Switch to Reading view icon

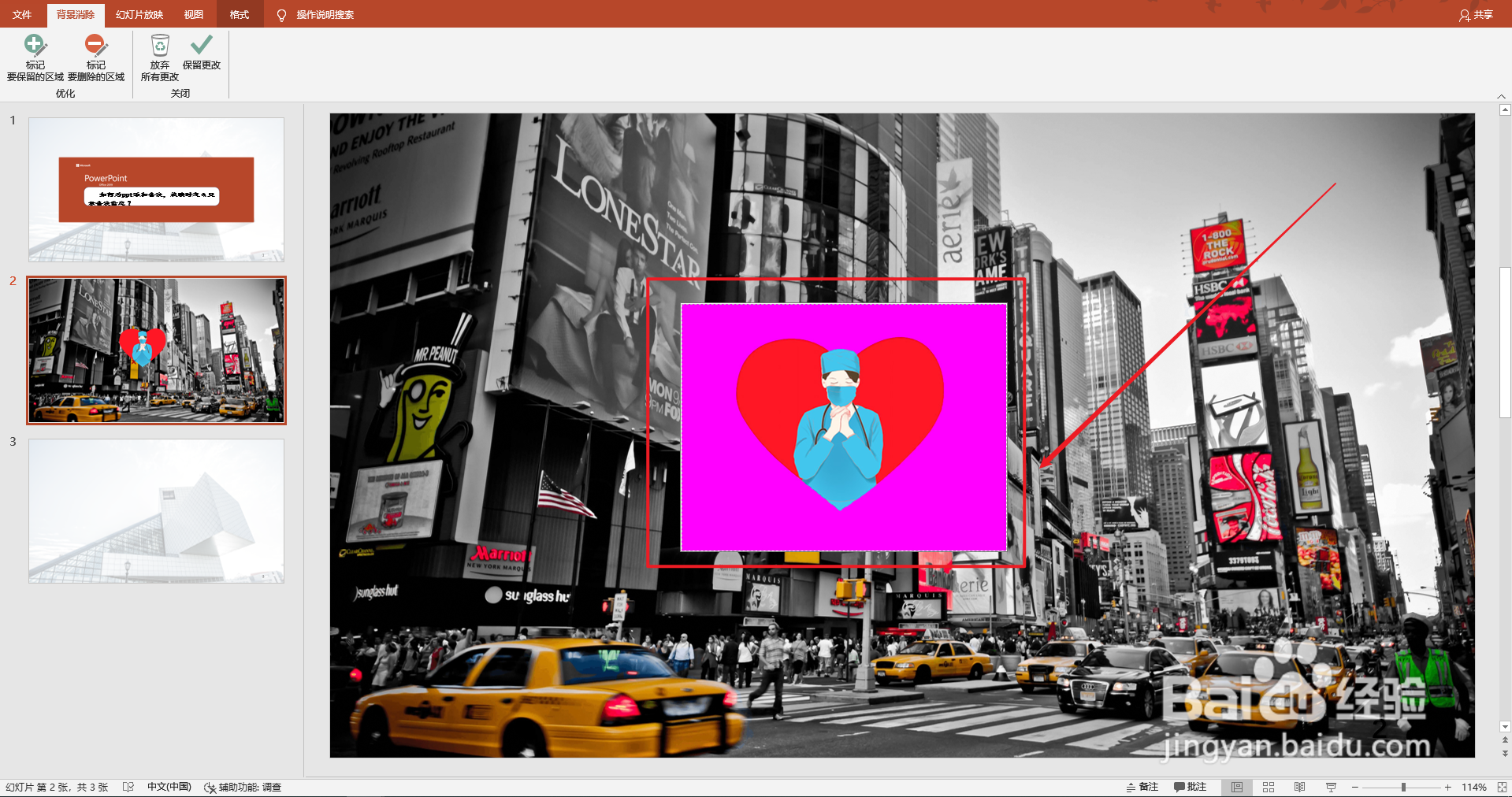pyautogui.click(x=1300, y=787)
